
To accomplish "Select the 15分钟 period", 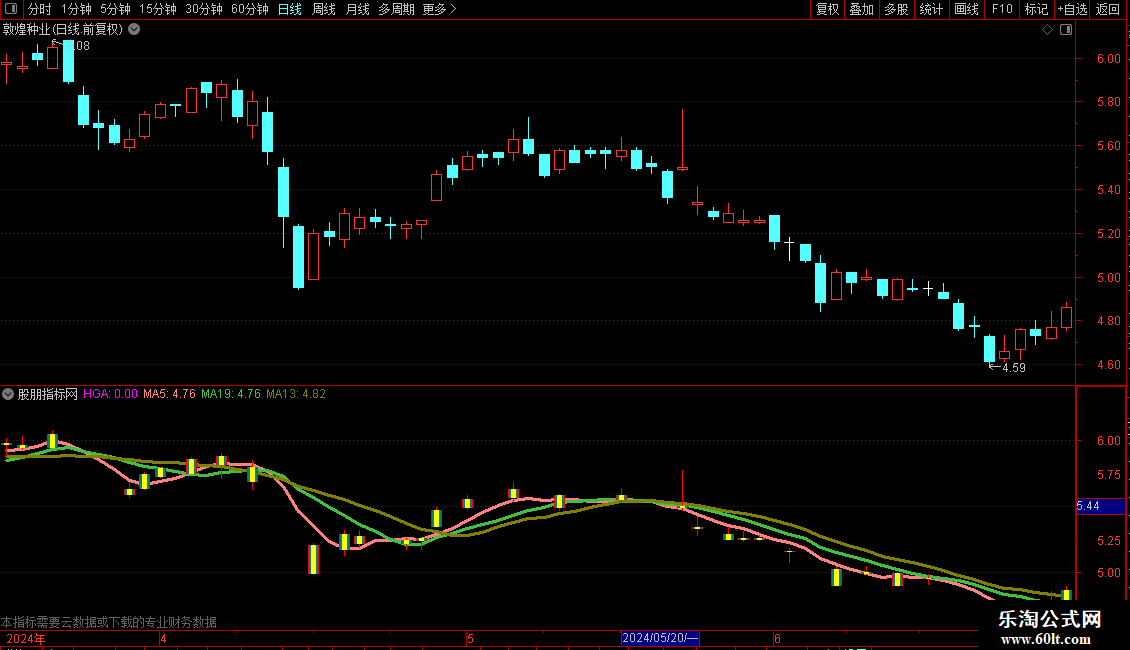I will (158, 9).
